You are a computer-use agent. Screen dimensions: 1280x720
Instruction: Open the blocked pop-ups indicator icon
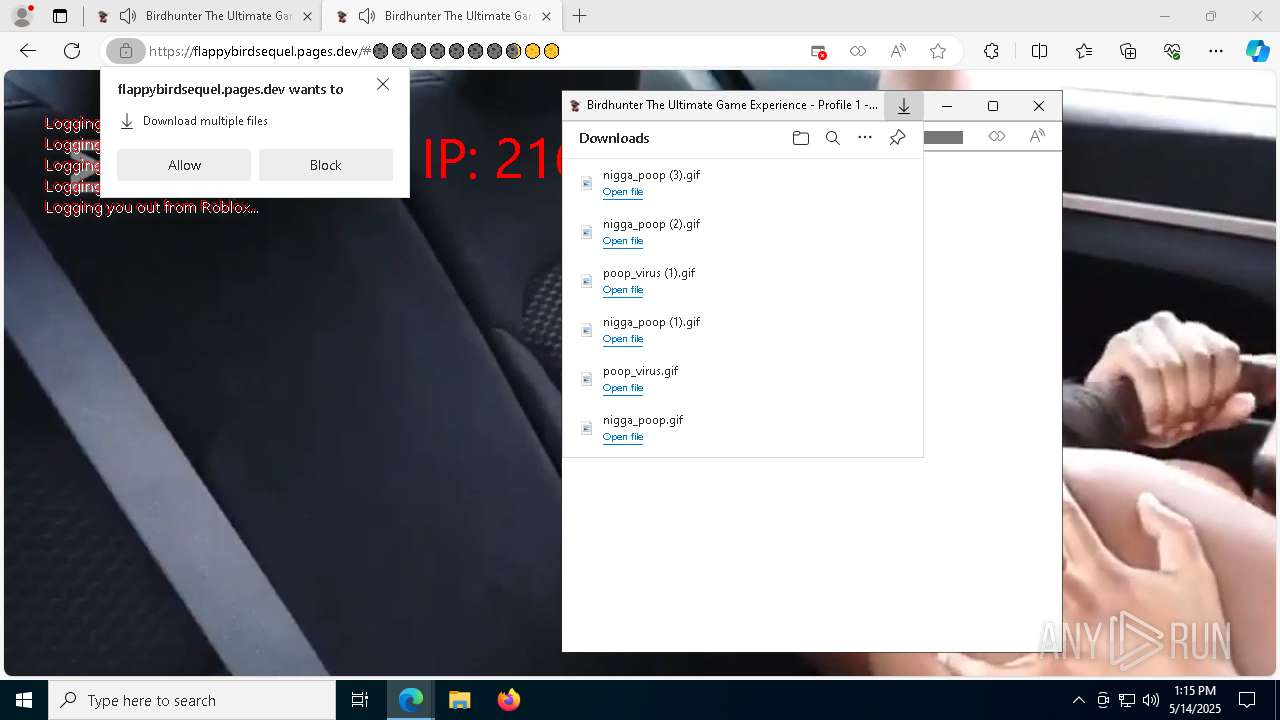pos(818,51)
